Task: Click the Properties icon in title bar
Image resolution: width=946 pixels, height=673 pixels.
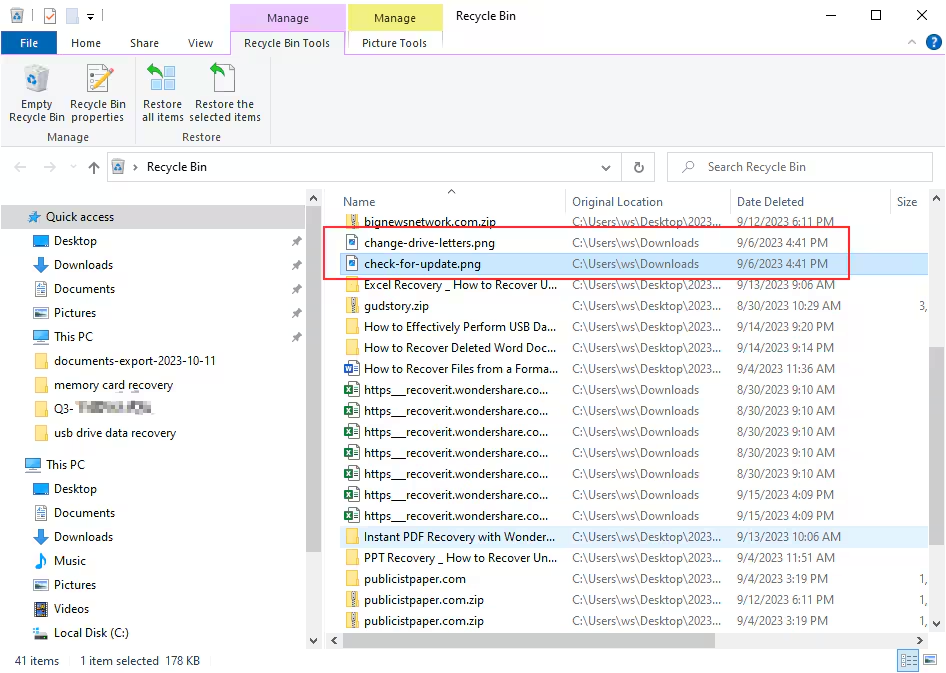Action: [x=50, y=16]
